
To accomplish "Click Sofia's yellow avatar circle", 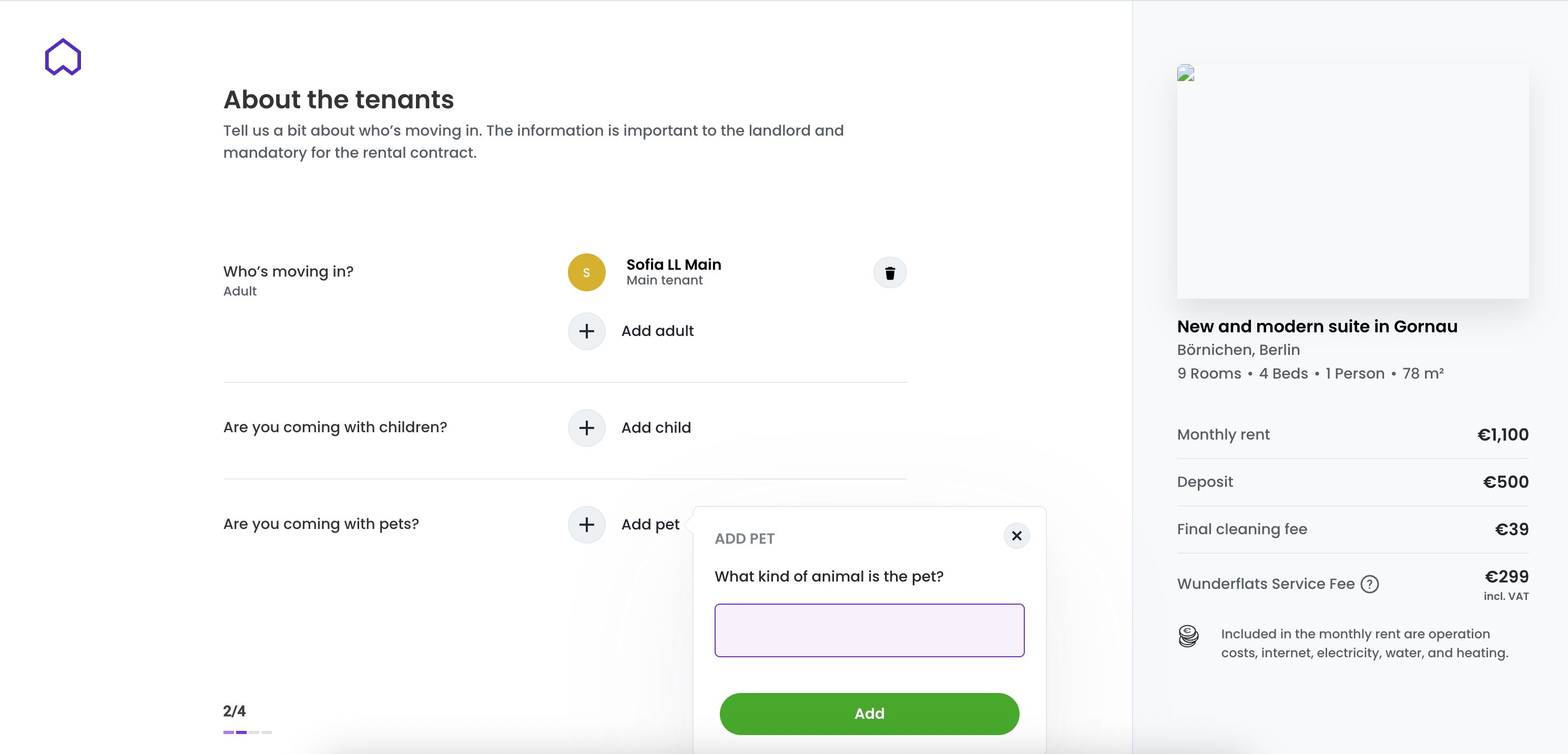I will tap(586, 273).
